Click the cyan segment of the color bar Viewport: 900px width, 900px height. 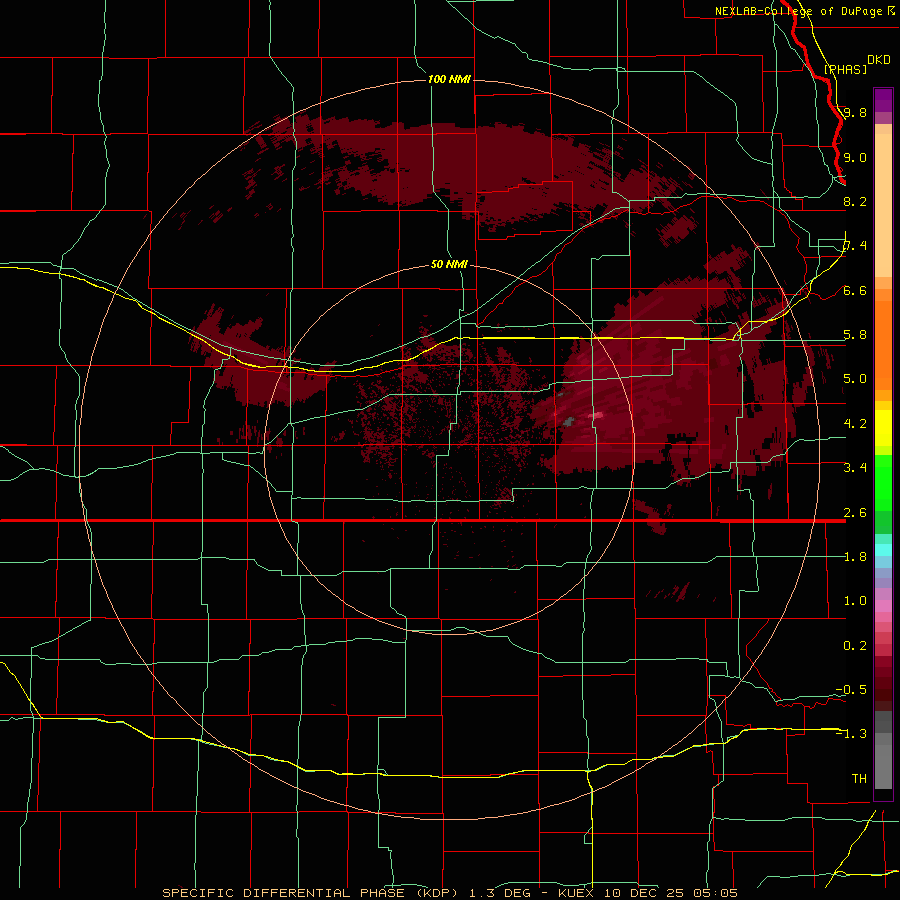pyautogui.click(x=883, y=549)
